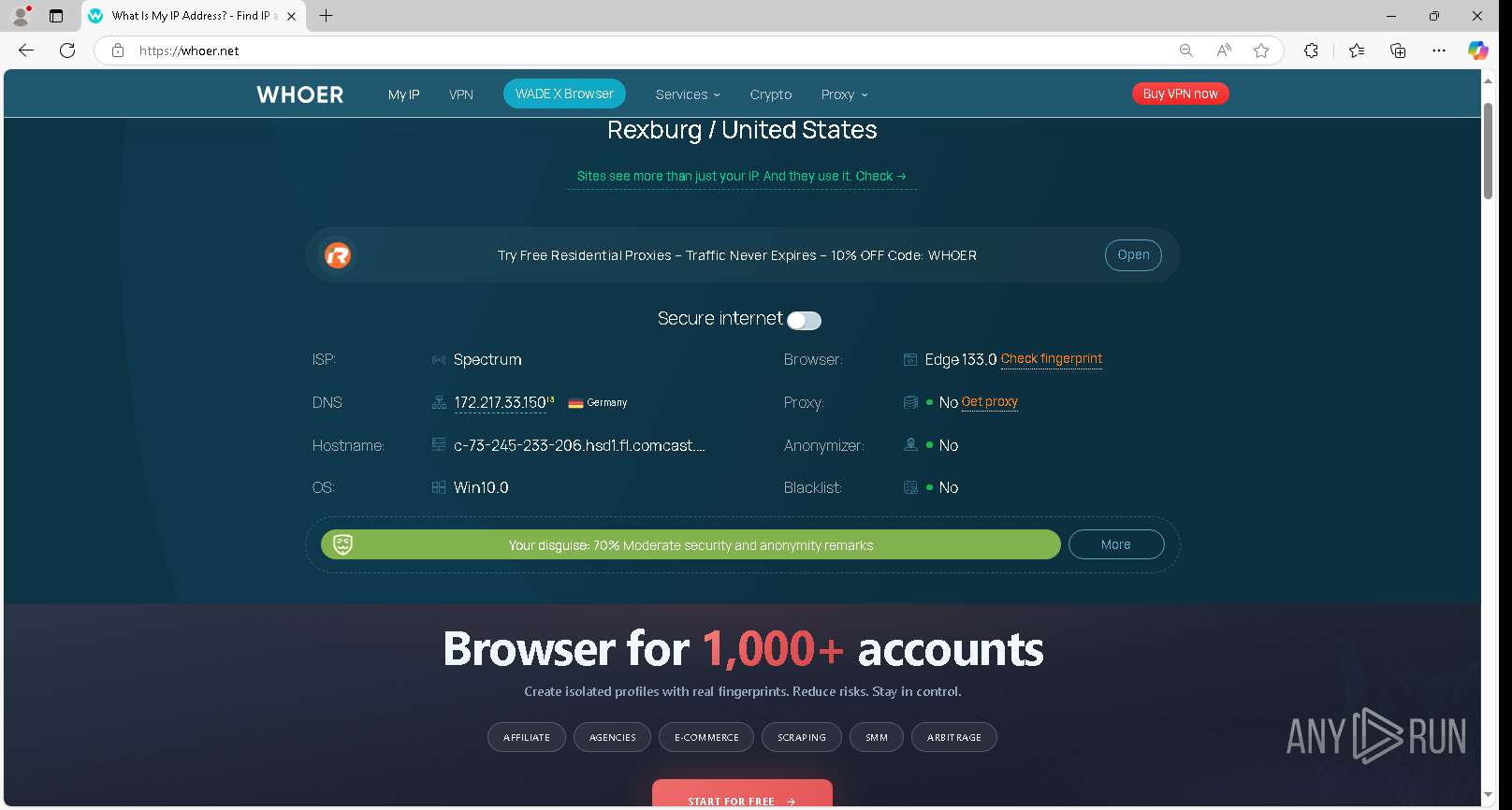Click the Germany flag icon

575,403
